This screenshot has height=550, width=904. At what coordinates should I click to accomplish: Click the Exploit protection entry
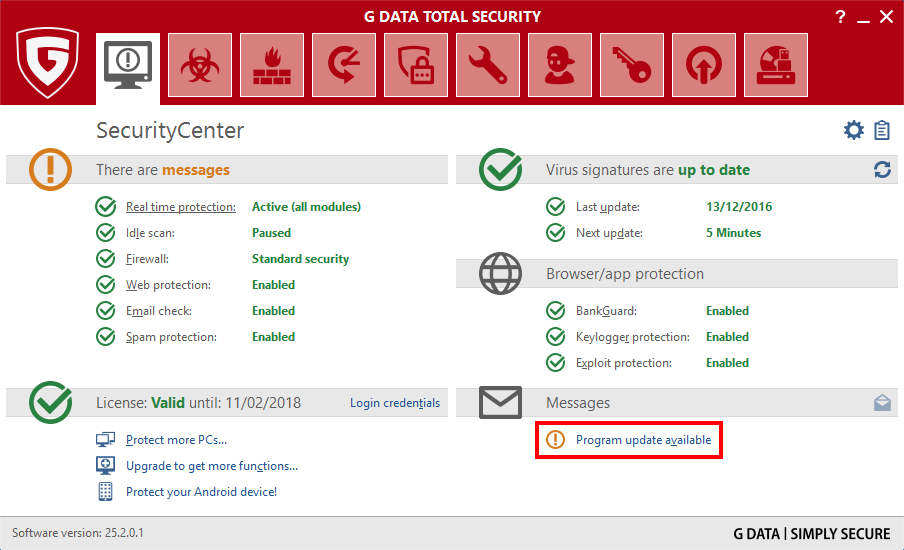coord(623,363)
